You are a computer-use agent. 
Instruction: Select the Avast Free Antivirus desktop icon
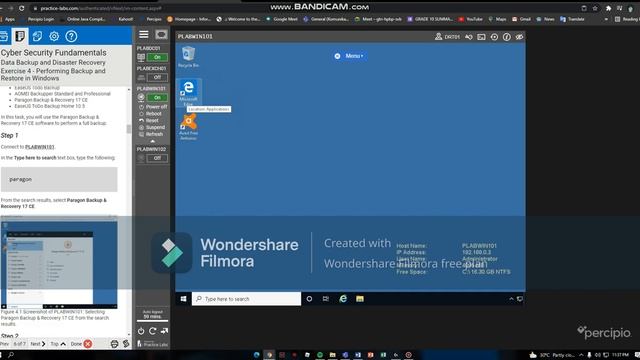(188, 127)
